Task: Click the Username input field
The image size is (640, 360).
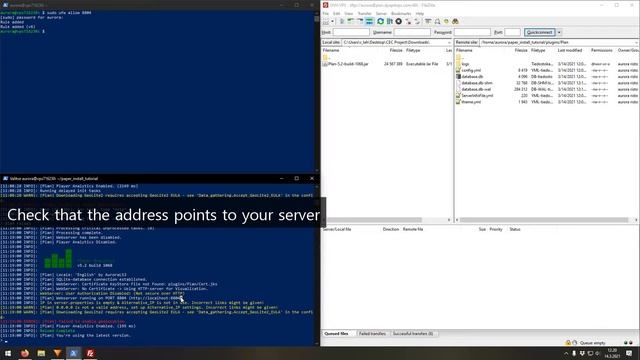Action: click(x=412, y=32)
